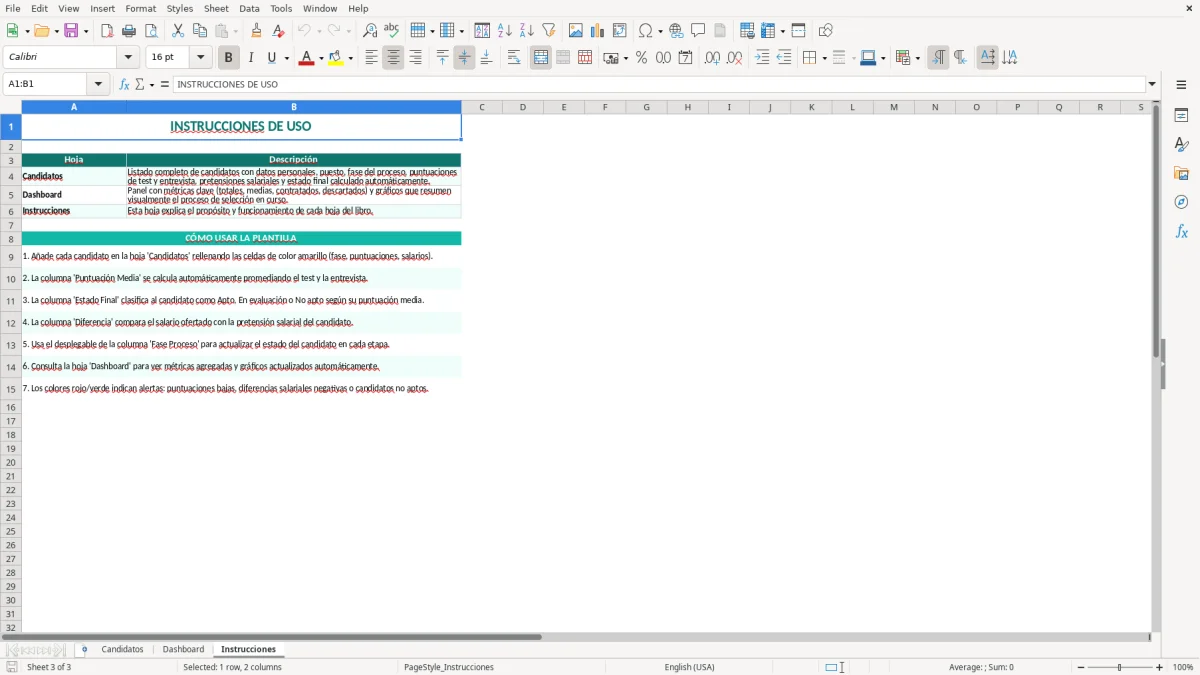1200x675 pixels.
Task: Increase the indent
Action: coord(762,58)
